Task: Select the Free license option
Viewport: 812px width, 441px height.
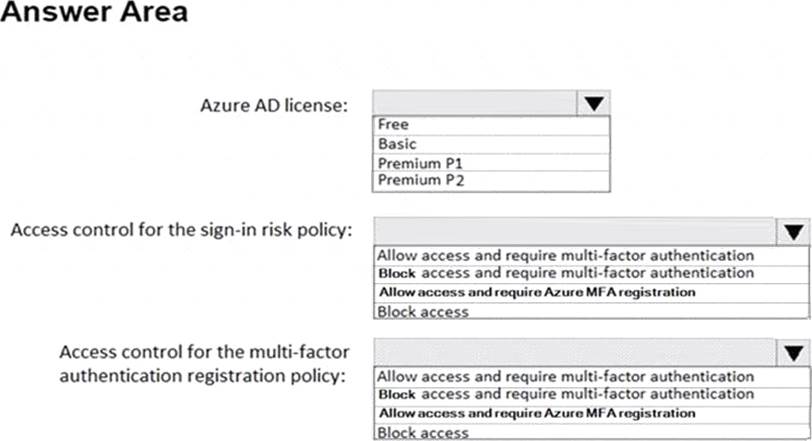Action: (x=491, y=125)
